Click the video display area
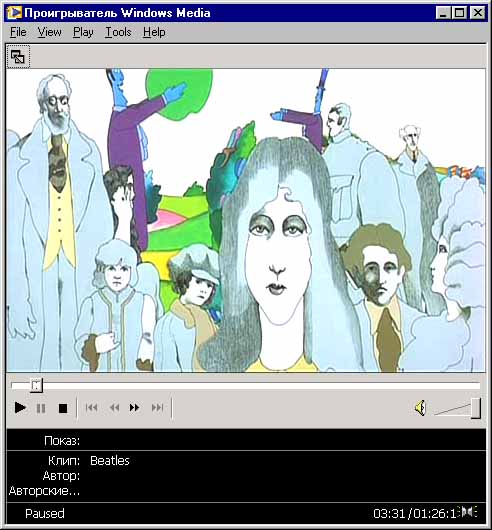The width and height of the screenshot is (492, 530). (x=246, y=220)
